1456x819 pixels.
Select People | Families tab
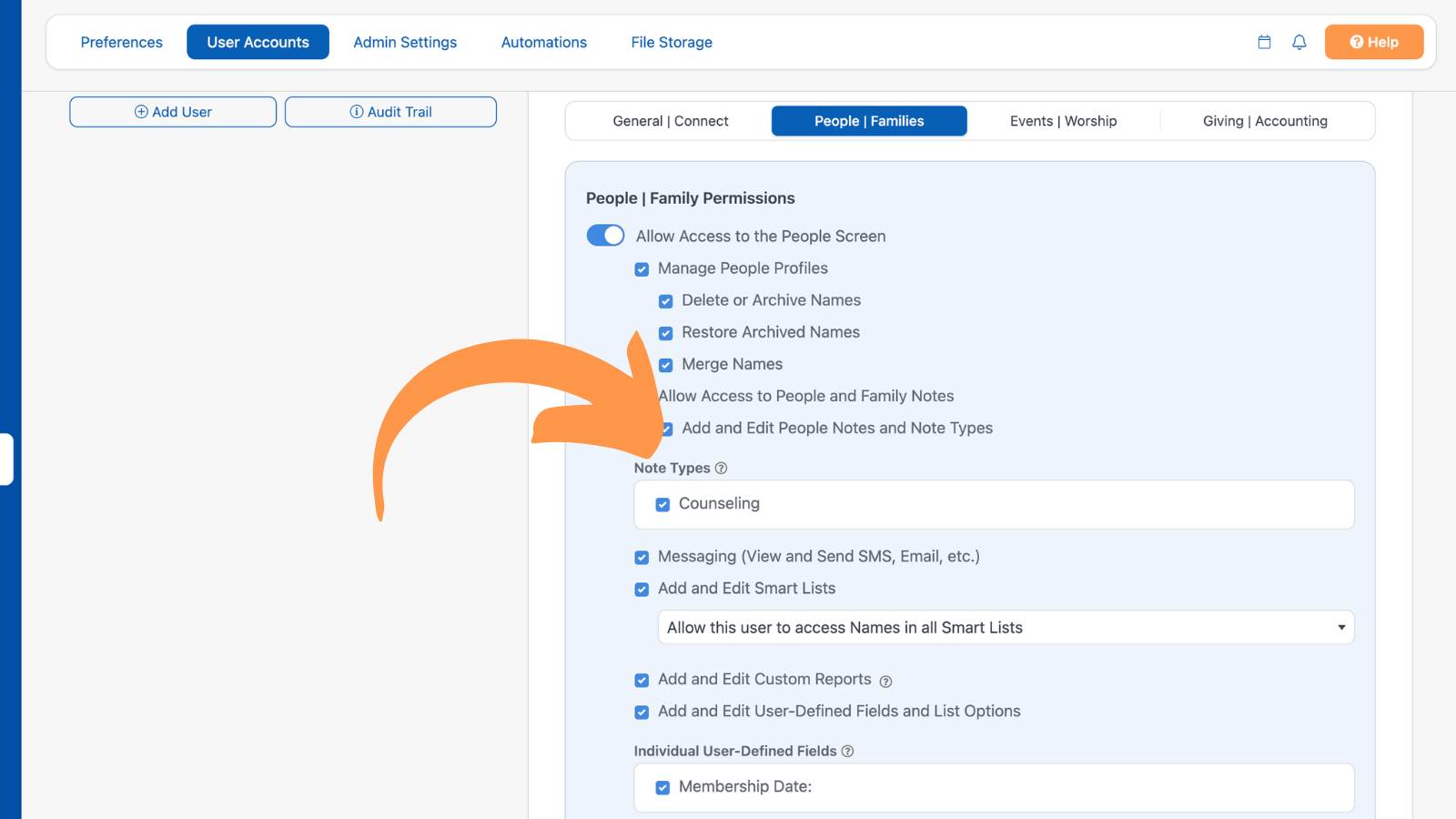[x=869, y=121]
